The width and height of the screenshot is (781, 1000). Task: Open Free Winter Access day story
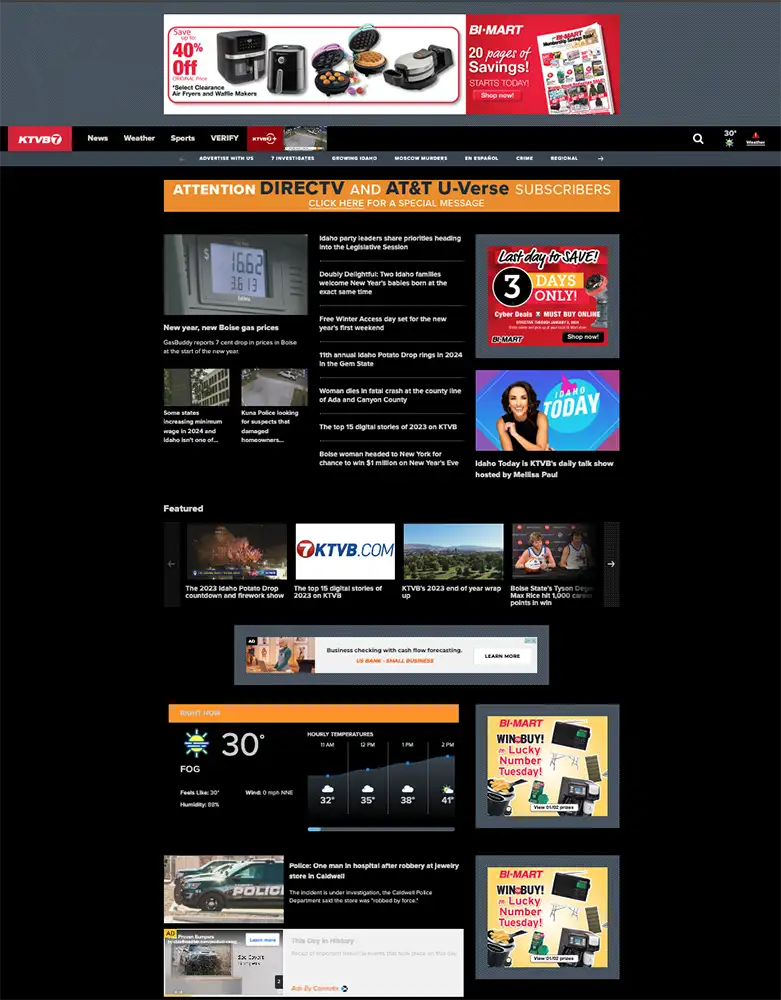pos(383,323)
